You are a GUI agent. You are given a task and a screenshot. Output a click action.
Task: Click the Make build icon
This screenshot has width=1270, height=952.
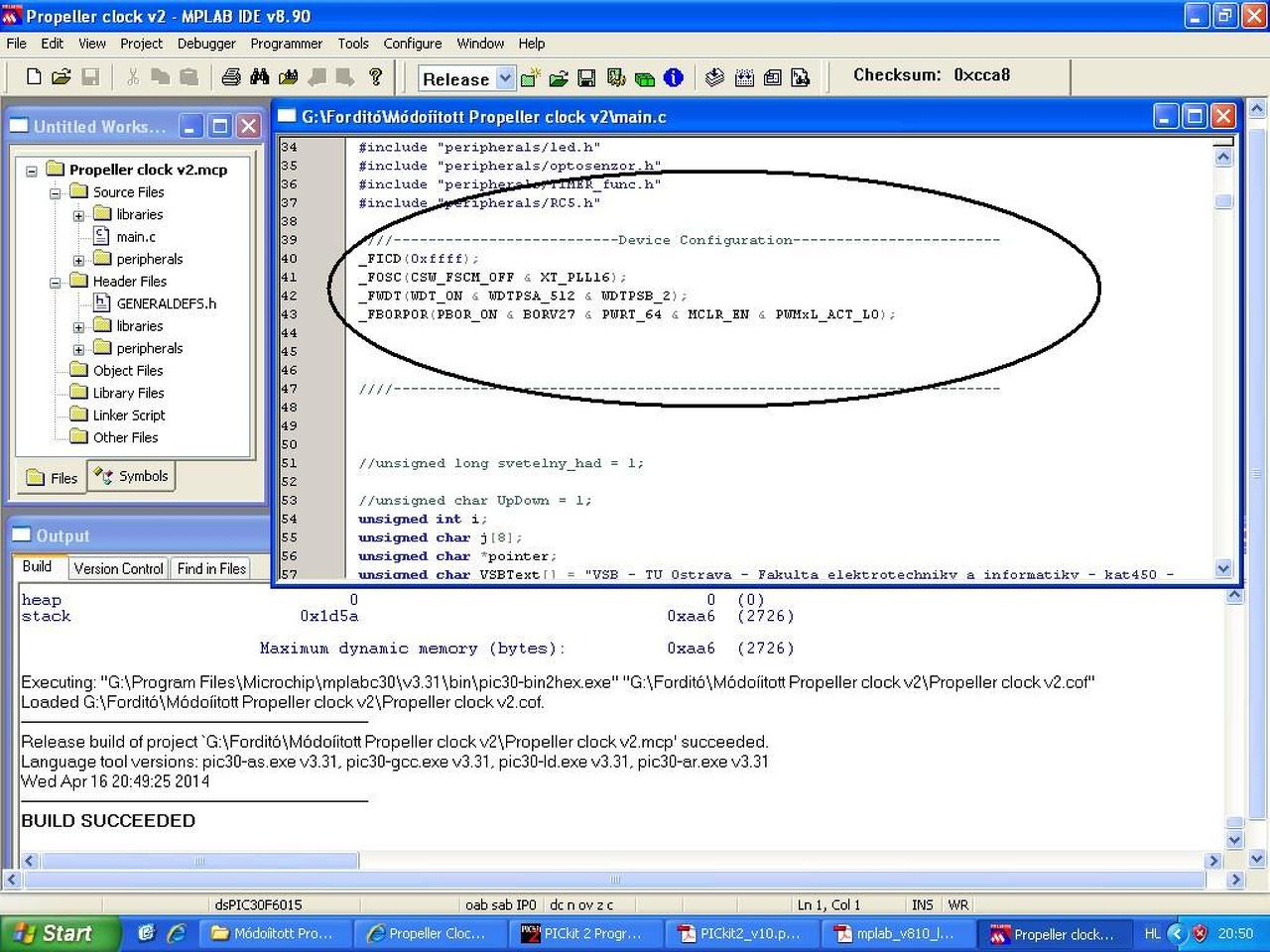714,77
